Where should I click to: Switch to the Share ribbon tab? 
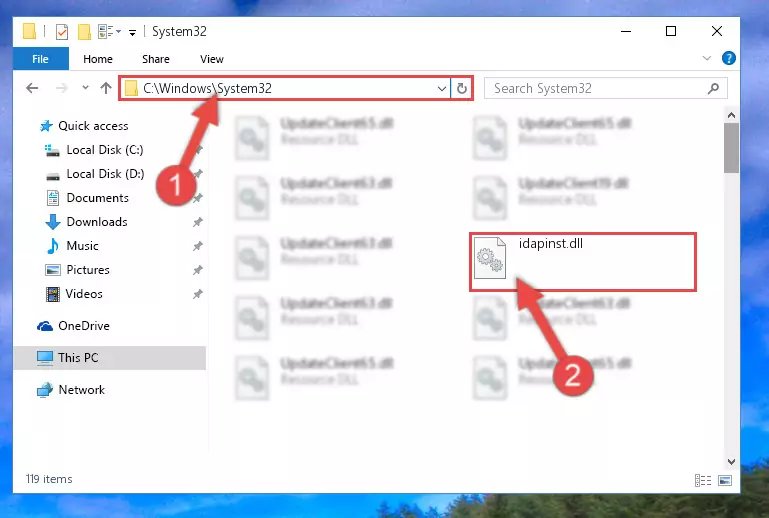pyautogui.click(x=155, y=59)
